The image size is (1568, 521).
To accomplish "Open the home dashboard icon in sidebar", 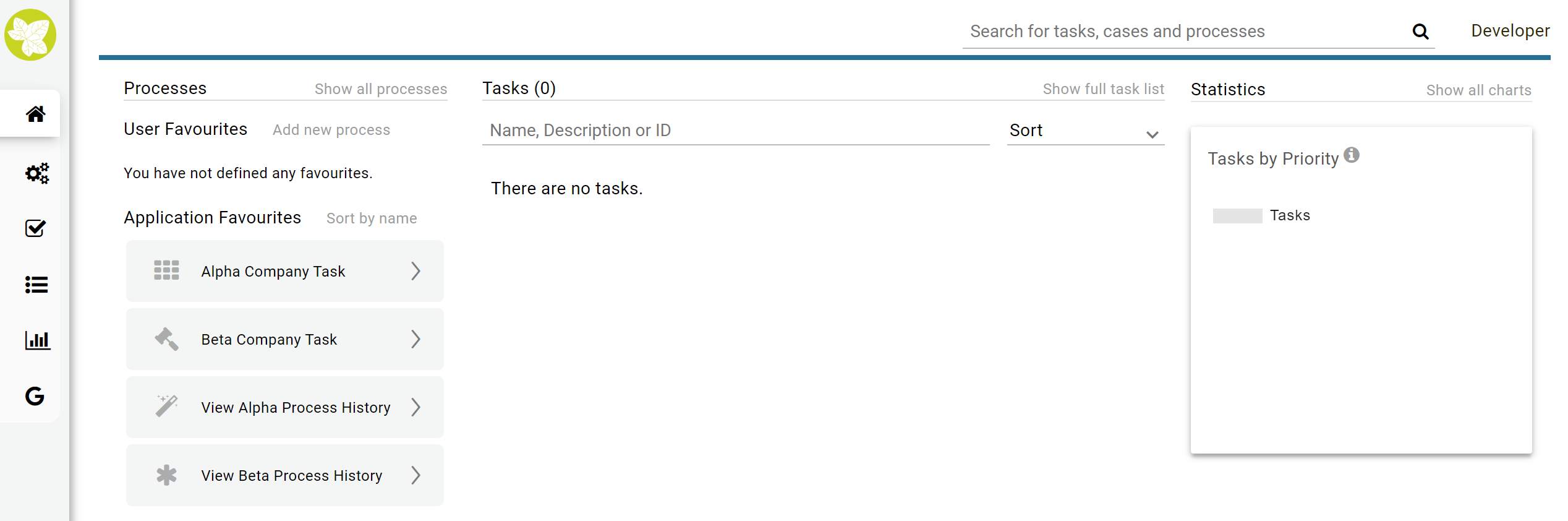I will pos(35,114).
